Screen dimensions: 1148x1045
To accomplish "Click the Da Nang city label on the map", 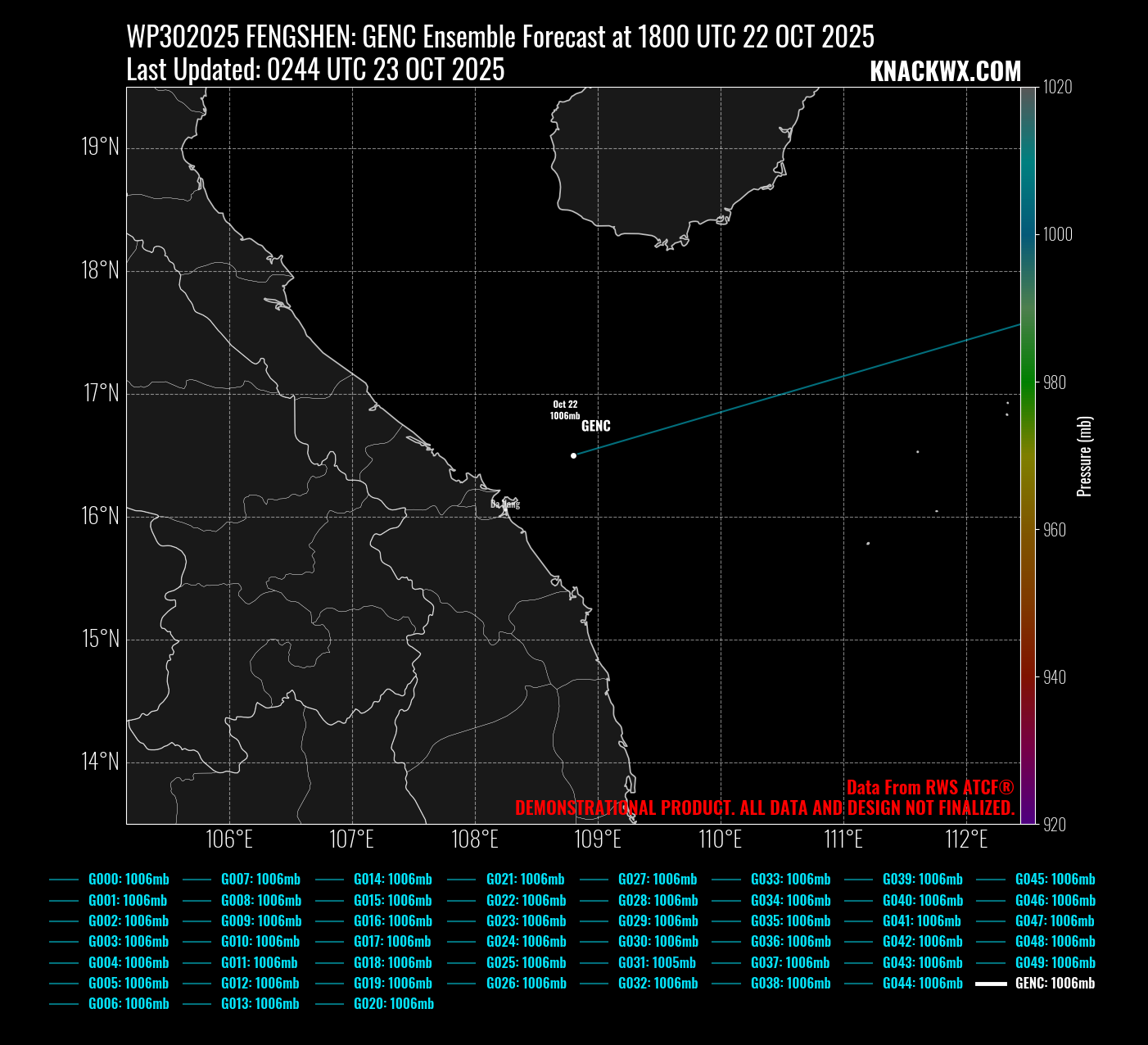I will point(504,504).
